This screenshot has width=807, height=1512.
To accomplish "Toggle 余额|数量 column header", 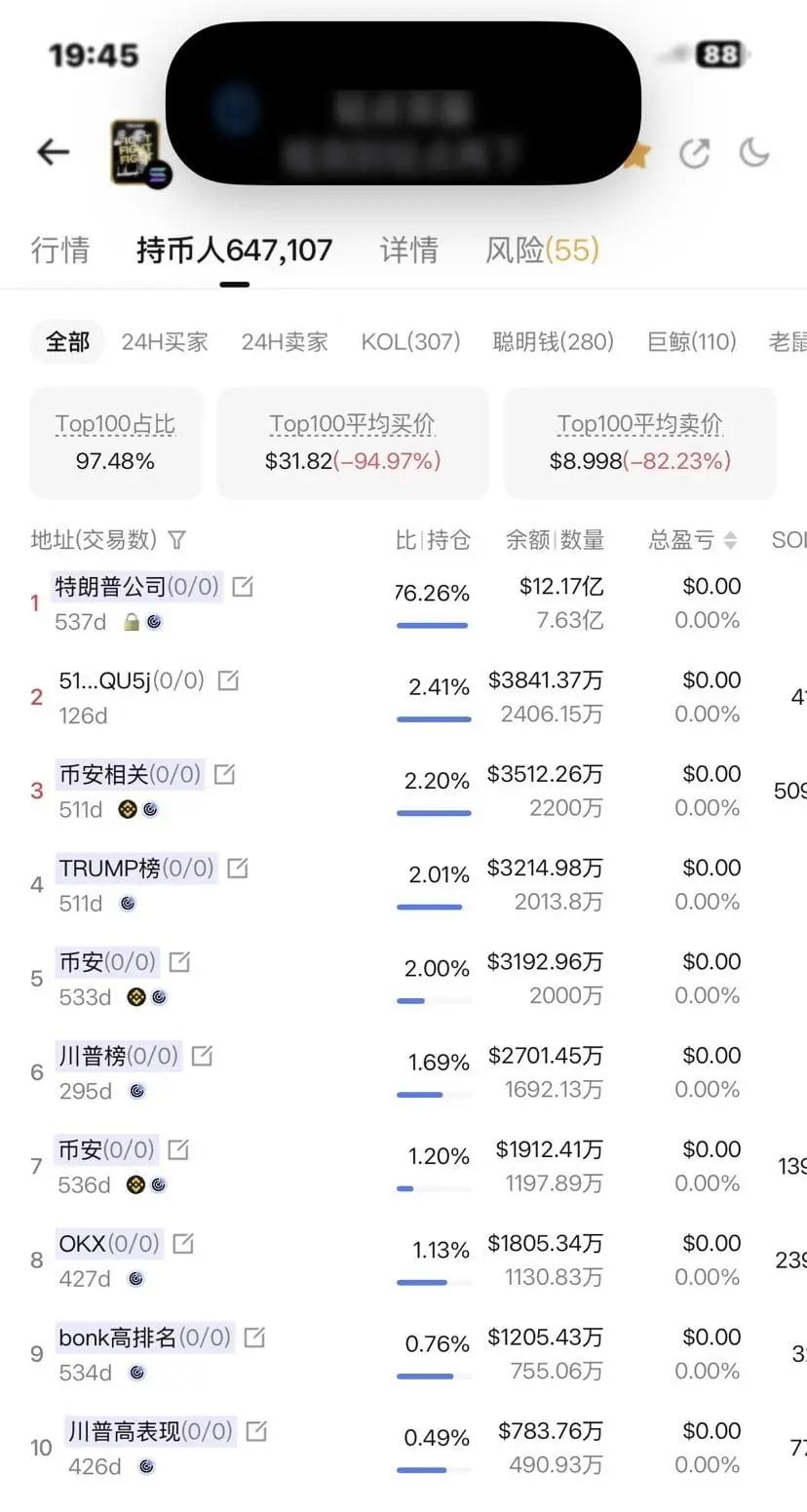I will pos(556,540).
